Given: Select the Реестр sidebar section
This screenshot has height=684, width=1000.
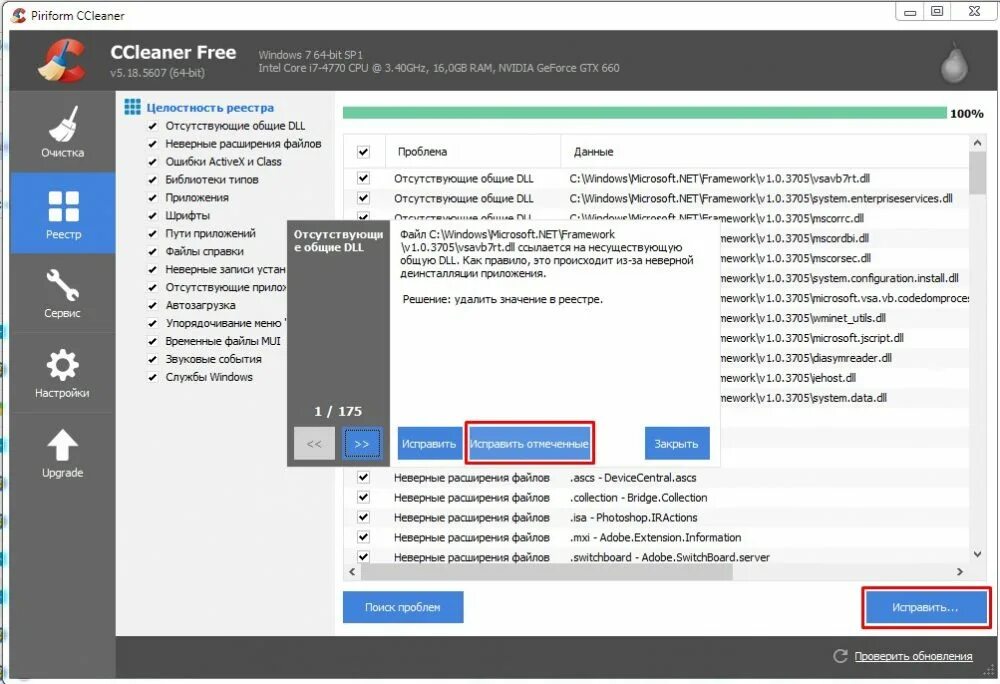Looking at the screenshot, I should click(62, 213).
